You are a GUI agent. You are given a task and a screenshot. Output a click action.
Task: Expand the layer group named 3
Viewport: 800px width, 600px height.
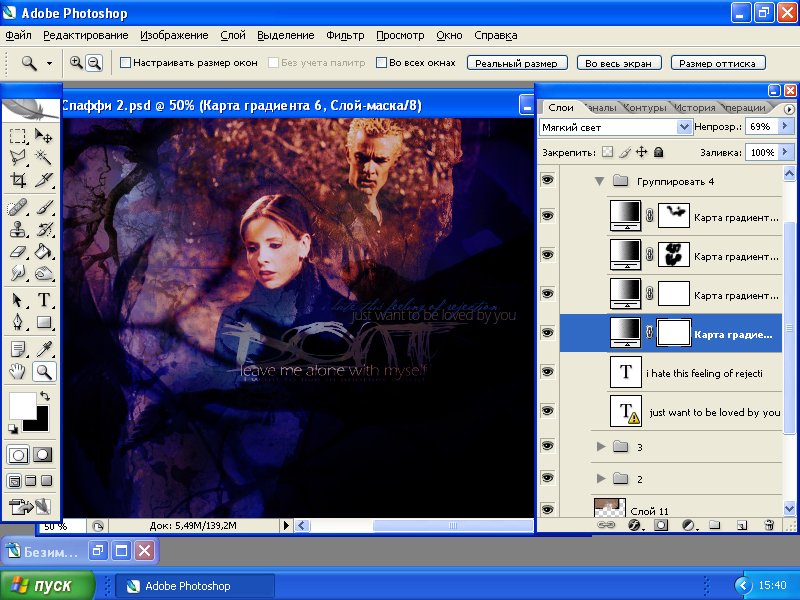point(600,446)
